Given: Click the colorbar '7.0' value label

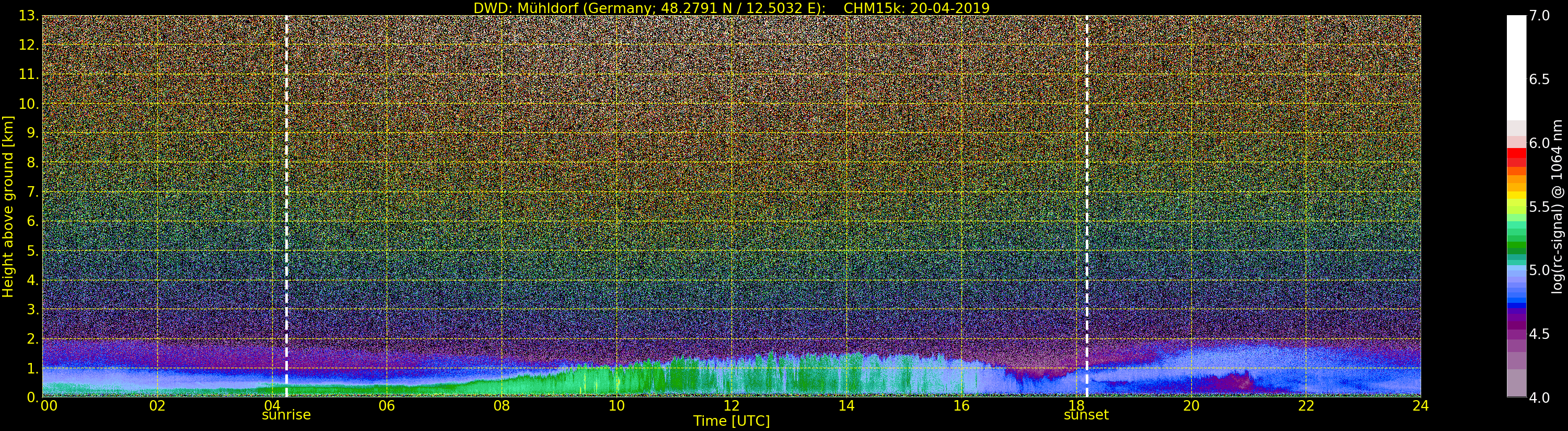Looking at the screenshot, I should 1539,16.
